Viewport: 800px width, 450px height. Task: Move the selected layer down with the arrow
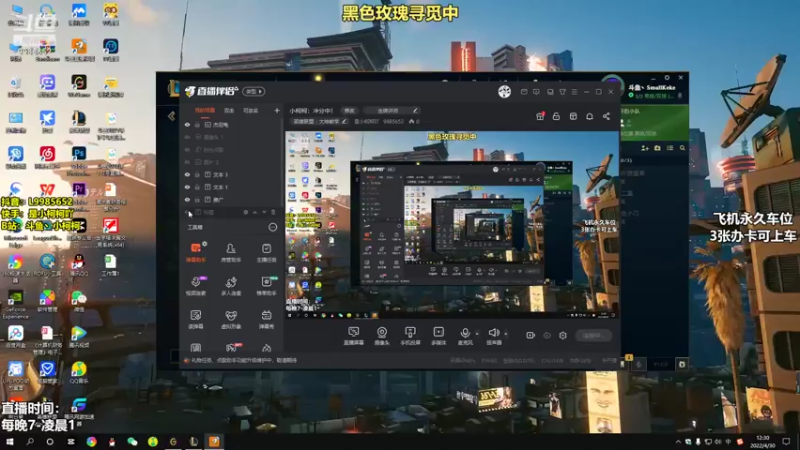264,212
